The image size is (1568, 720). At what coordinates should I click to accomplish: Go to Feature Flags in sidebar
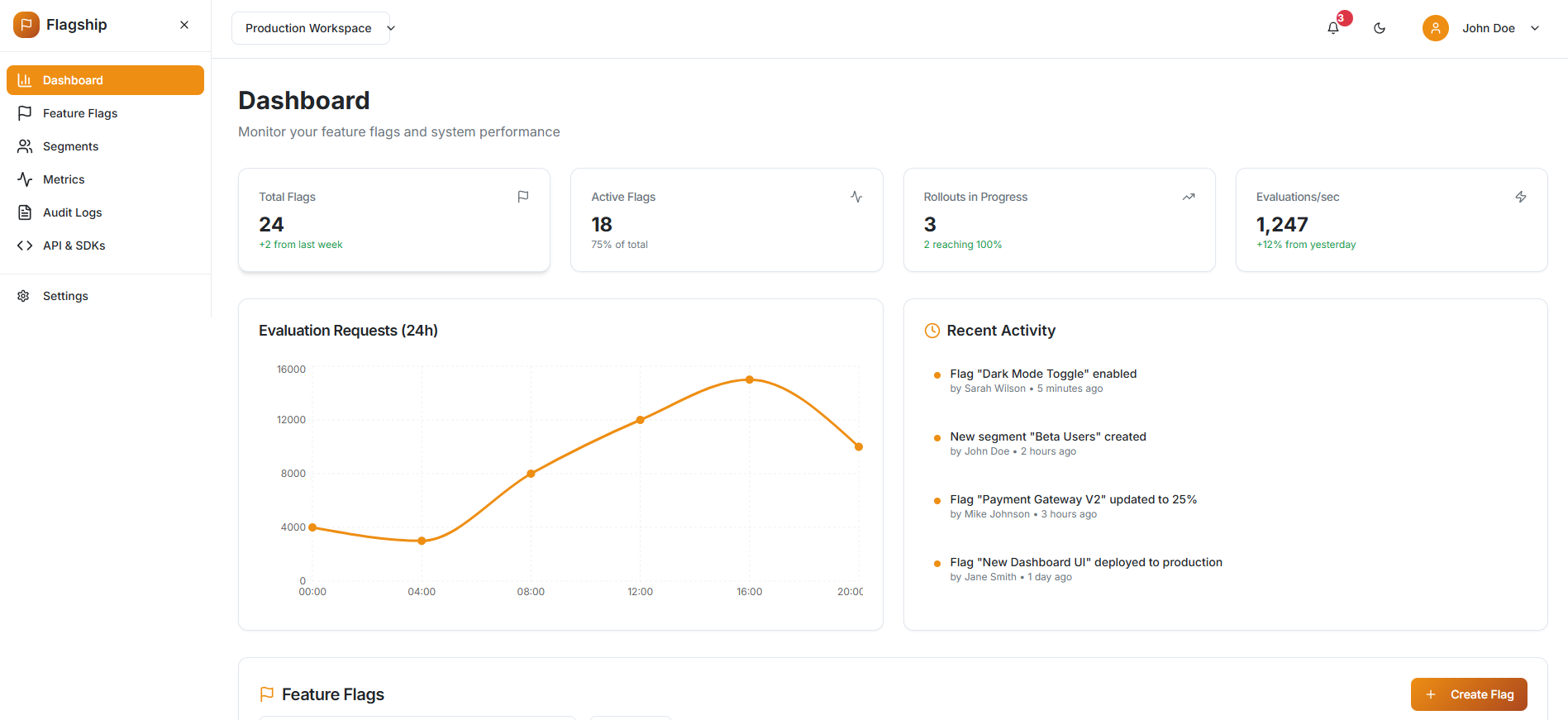pyautogui.click(x=80, y=113)
